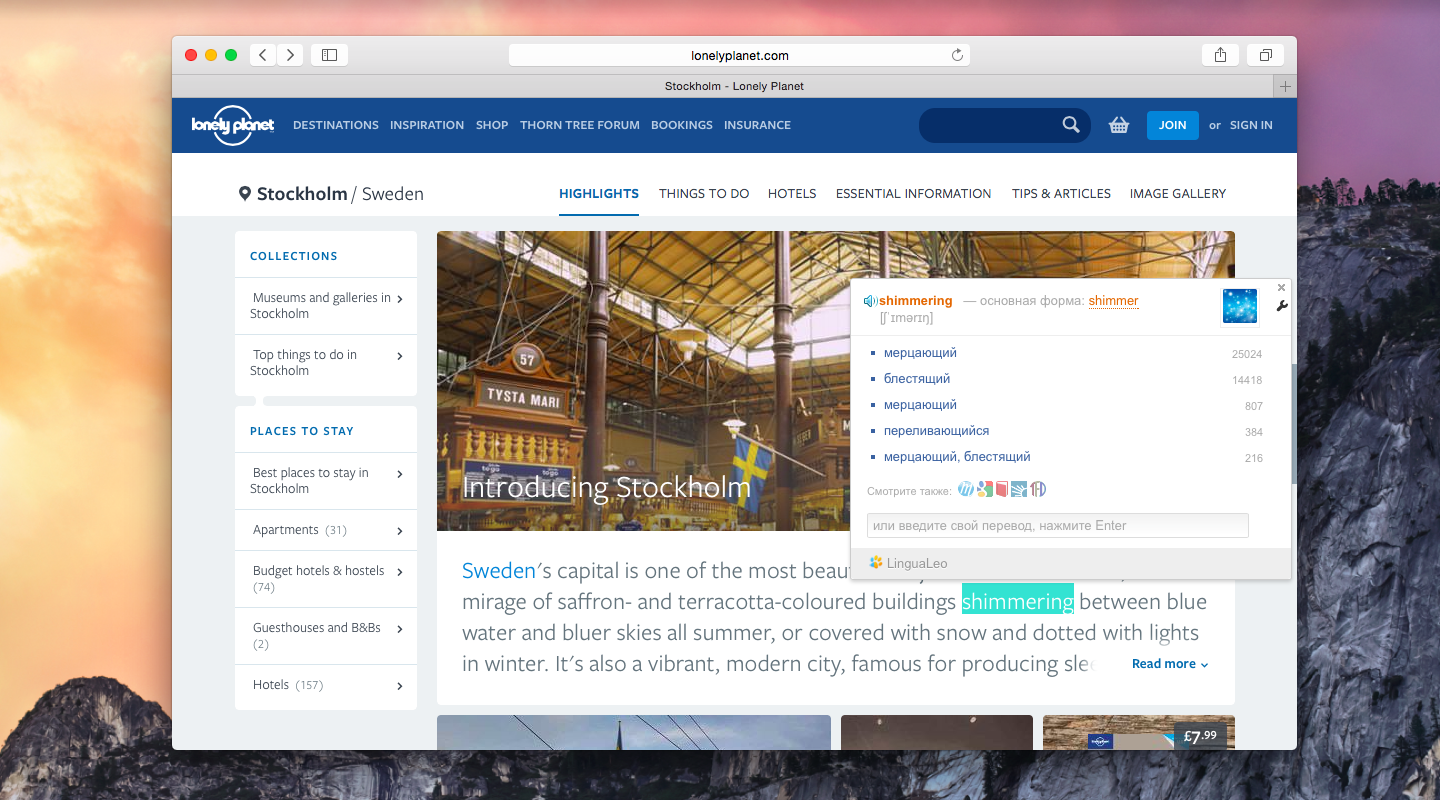The width and height of the screenshot is (1440, 800).
Task: Open the Shop menu
Action: (x=492, y=125)
